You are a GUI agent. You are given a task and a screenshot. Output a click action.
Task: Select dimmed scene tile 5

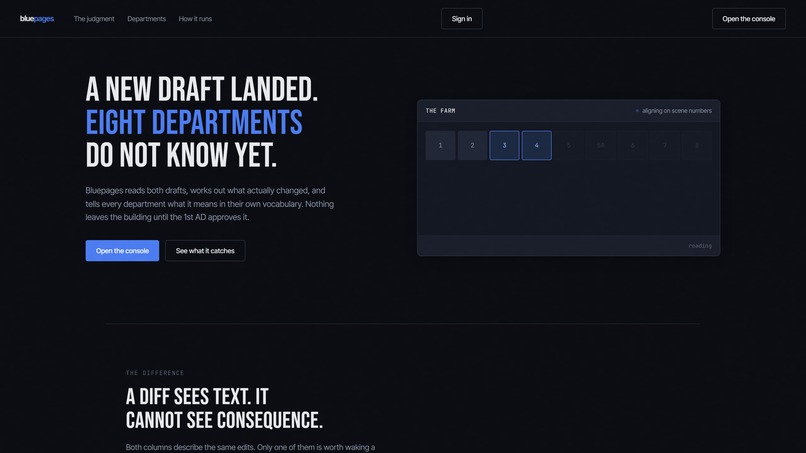(569, 146)
